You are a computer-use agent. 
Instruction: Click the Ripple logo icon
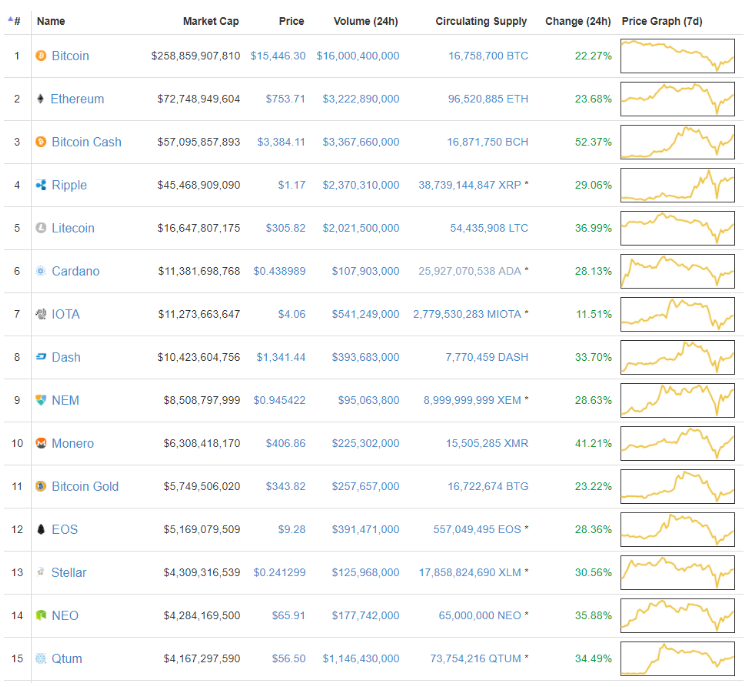[41, 185]
